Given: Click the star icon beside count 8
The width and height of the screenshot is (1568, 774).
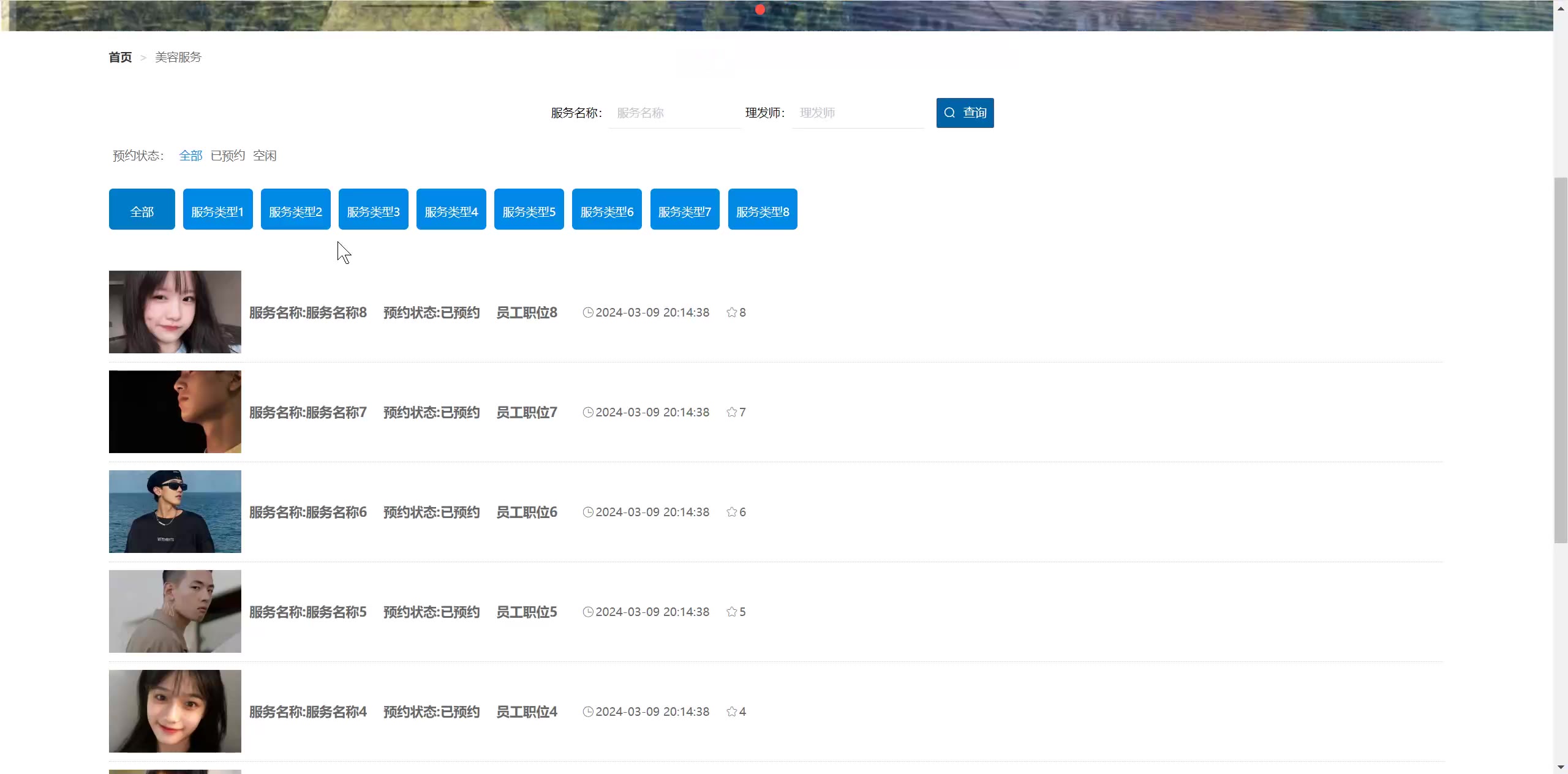Looking at the screenshot, I should tap(731, 312).
